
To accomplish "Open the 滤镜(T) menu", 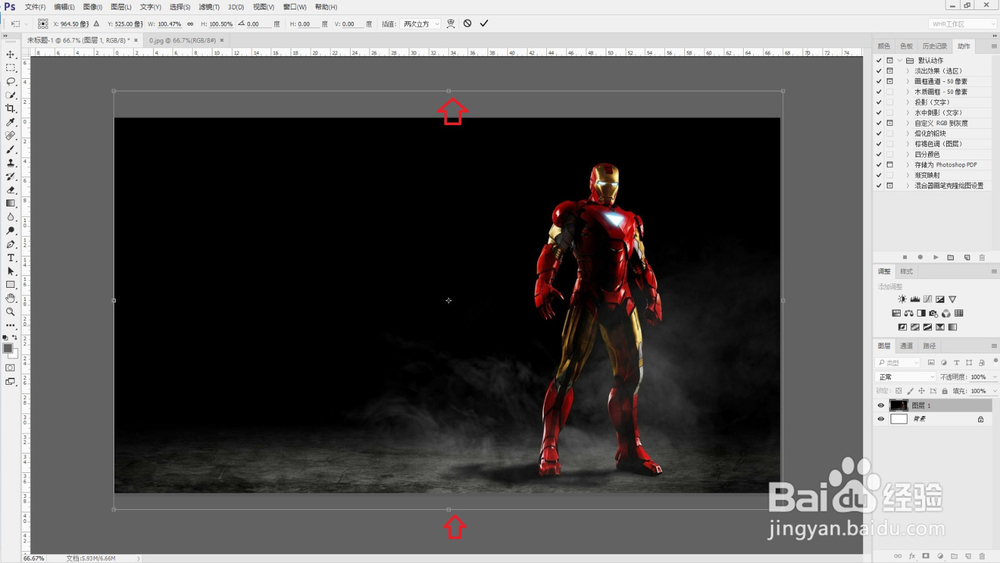I will tap(209, 7).
